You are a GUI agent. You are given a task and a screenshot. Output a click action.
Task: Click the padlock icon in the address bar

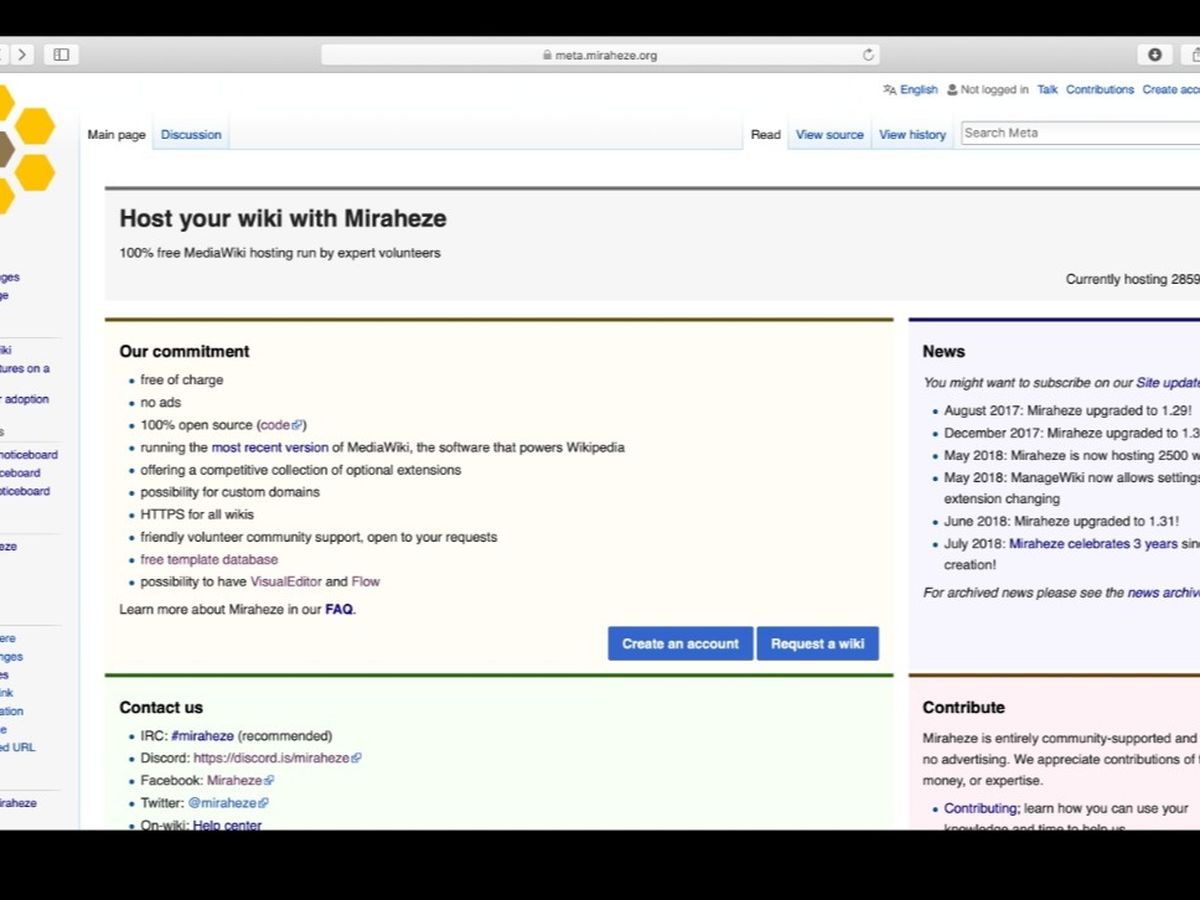pyautogui.click(x=547, y=56)
